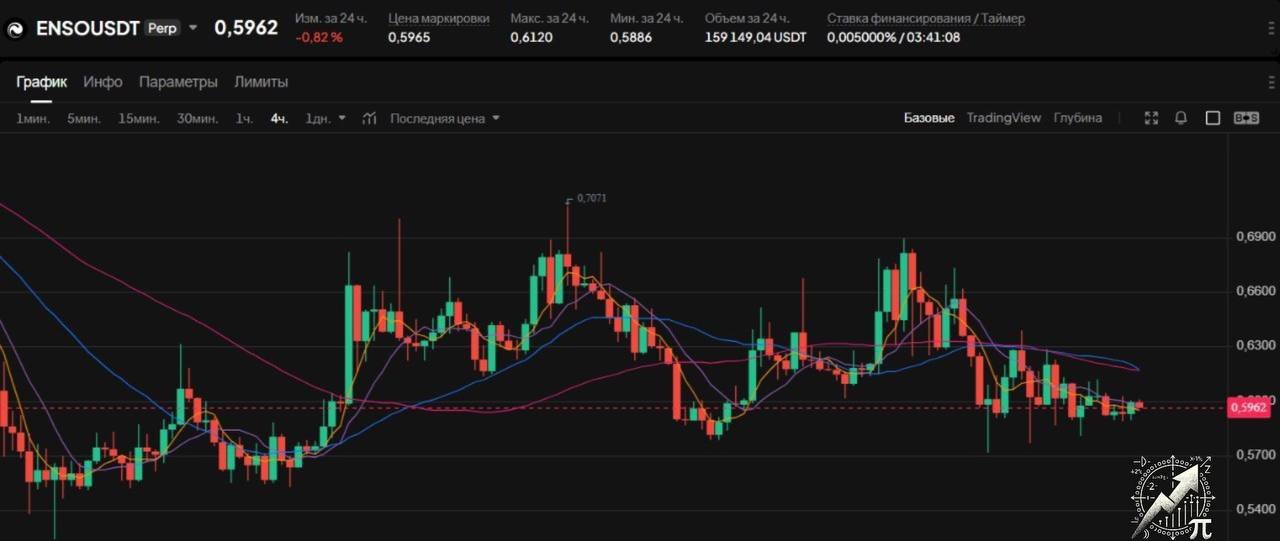Switch to the Лимиты tab
The height and width of the screenshot is (541, 1280).
tap(261, 82)
